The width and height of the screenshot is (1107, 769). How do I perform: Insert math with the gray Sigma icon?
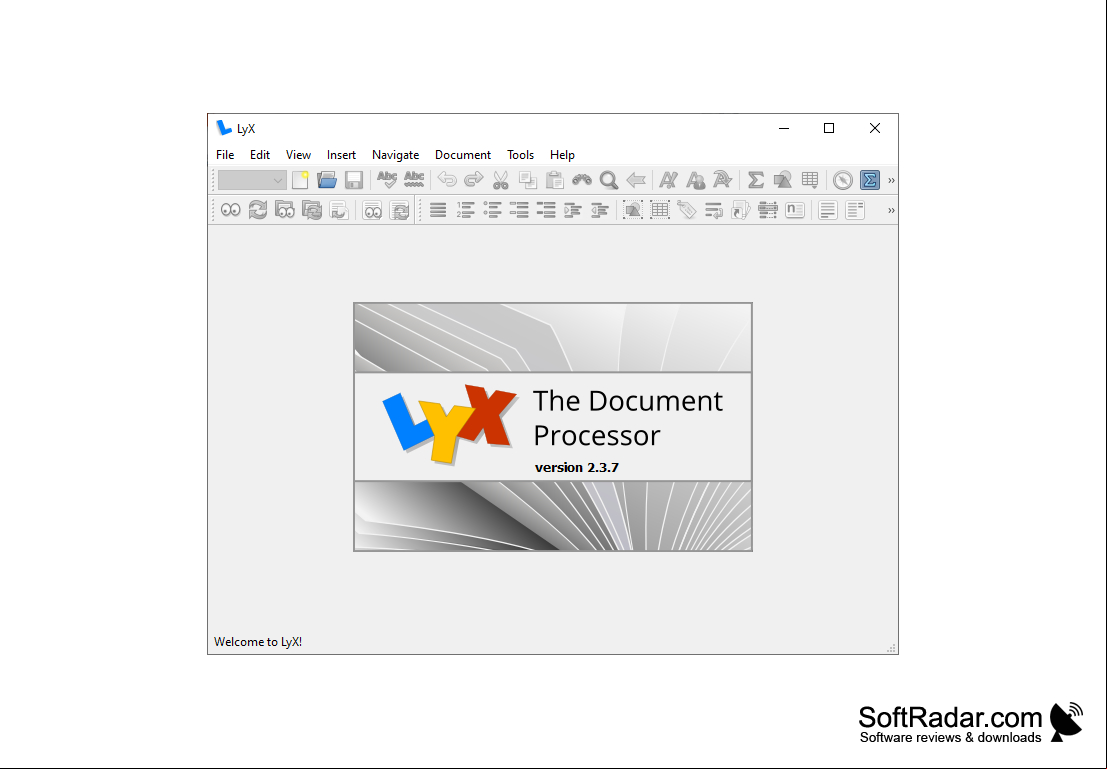pyautogui.click(x=755, y=180)
